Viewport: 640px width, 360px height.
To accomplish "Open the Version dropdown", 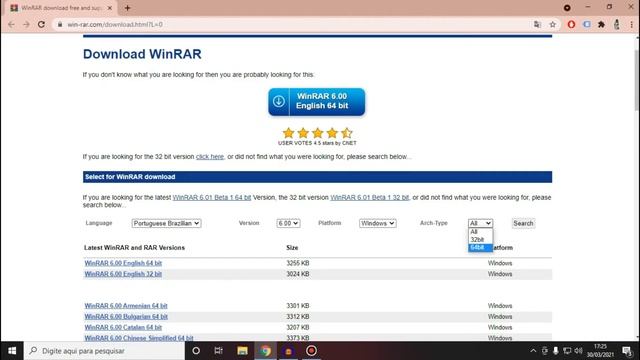I will pos(288,223).
